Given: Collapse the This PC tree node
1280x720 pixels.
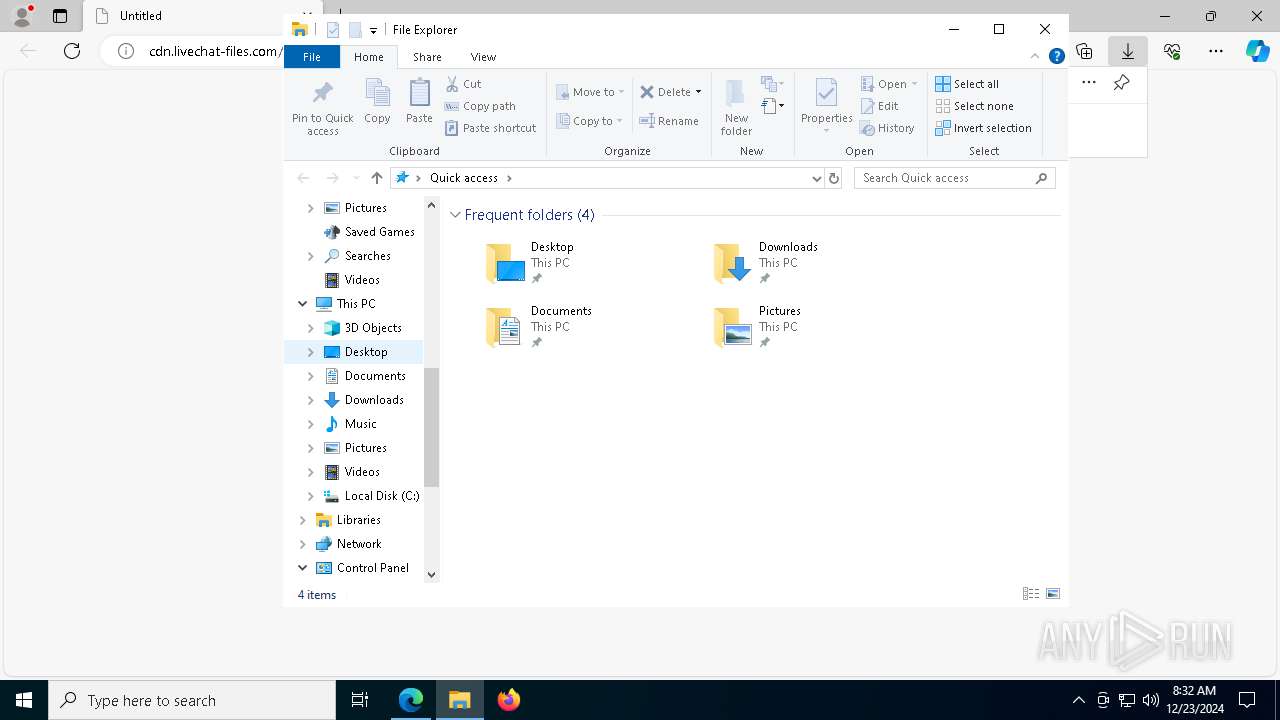Looking at the screenshot, I should [x=302, y=304].
